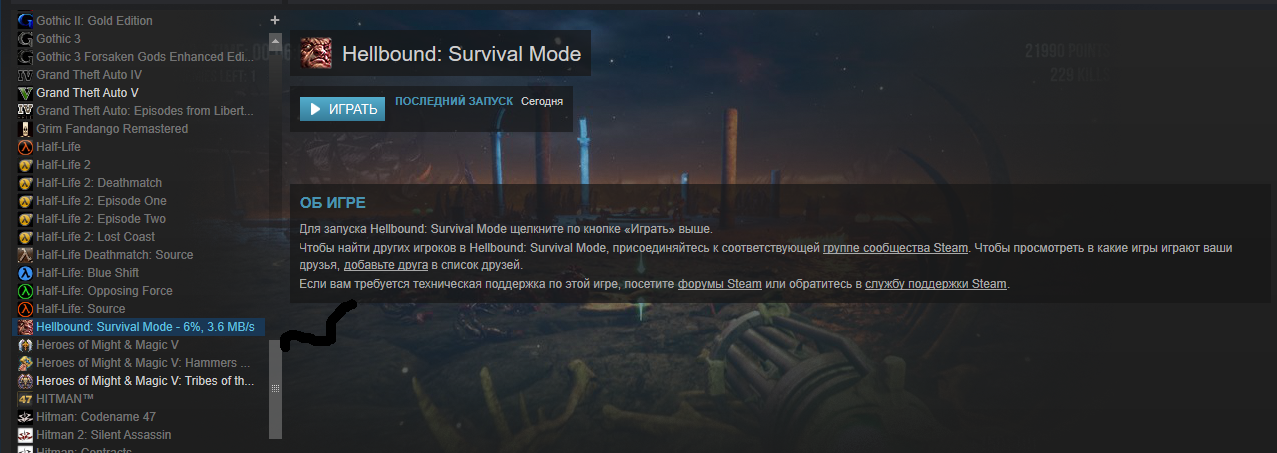Select Hellbound: Survival Mode downloading entry
The image size is (1277, 453).
pyautogui.click(x=140, y=327)
